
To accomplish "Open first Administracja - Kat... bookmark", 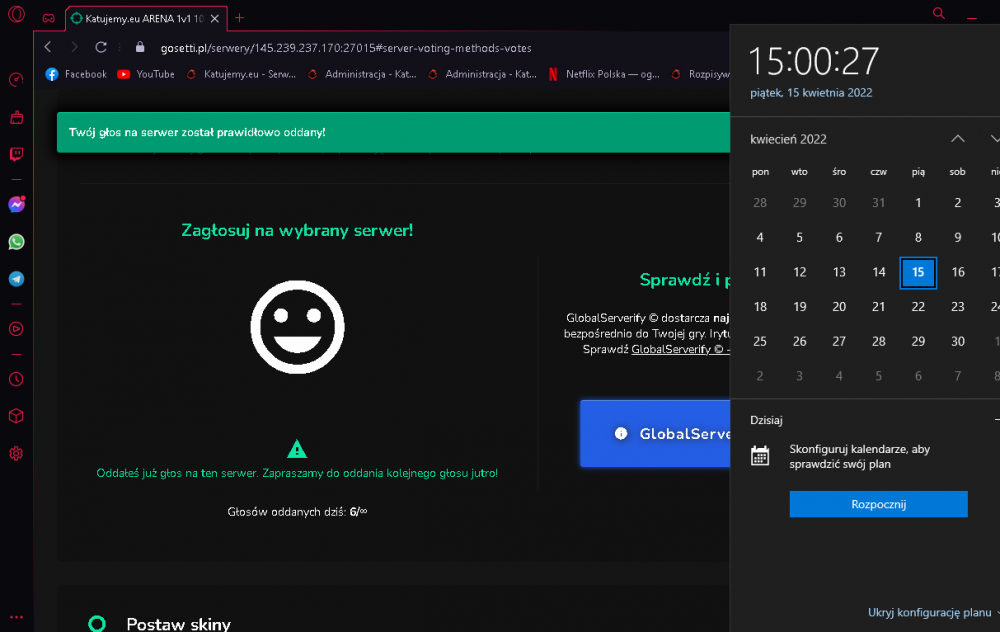I will click(362, 74).
